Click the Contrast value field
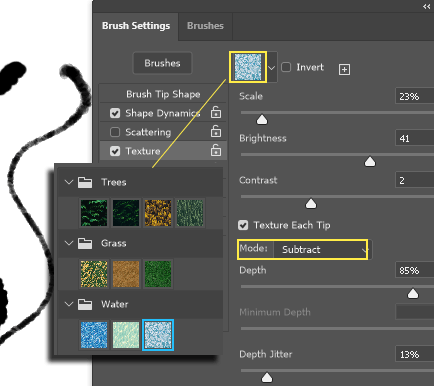The height and width of the screenshot is (386, 434). point(414,180)
